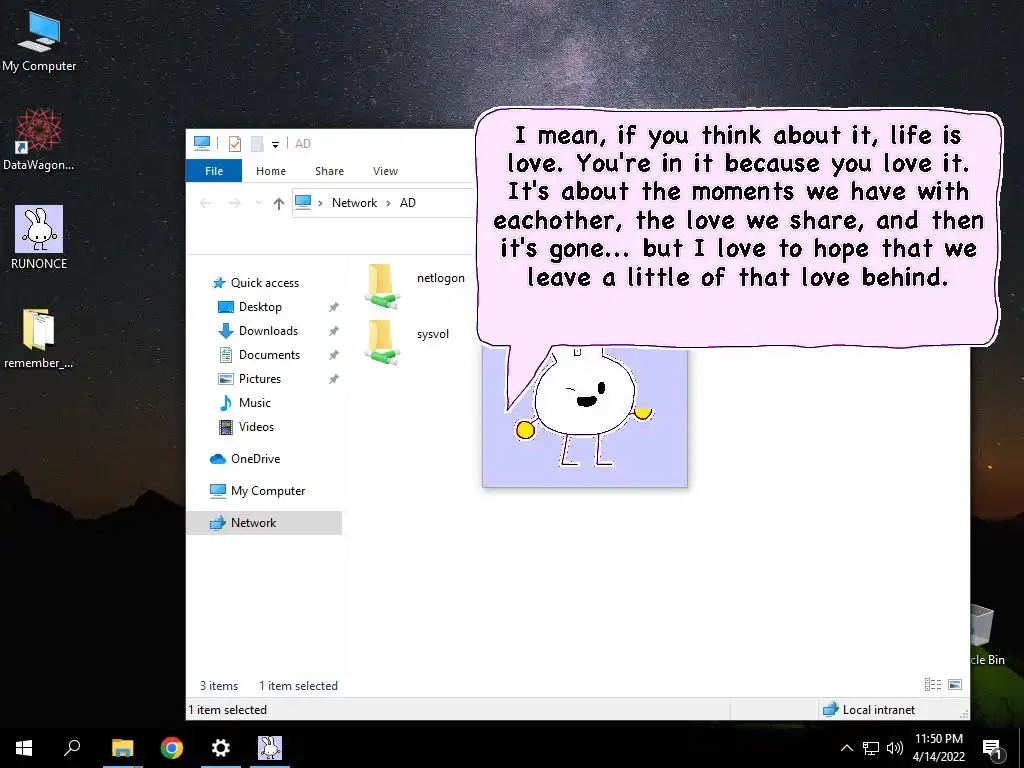Click the netlogon folder name

click(440, 278)
